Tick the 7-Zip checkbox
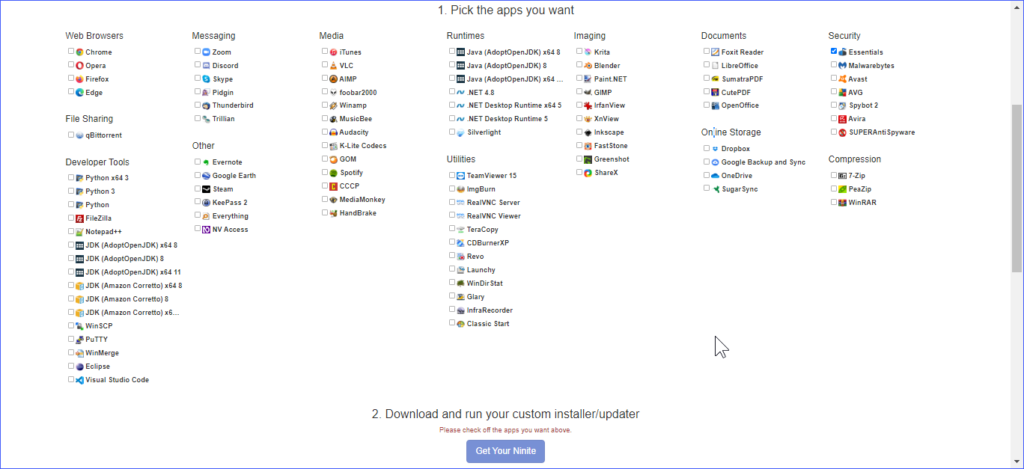Viewport: 1024px width, 469px height. tap(834, 175)
